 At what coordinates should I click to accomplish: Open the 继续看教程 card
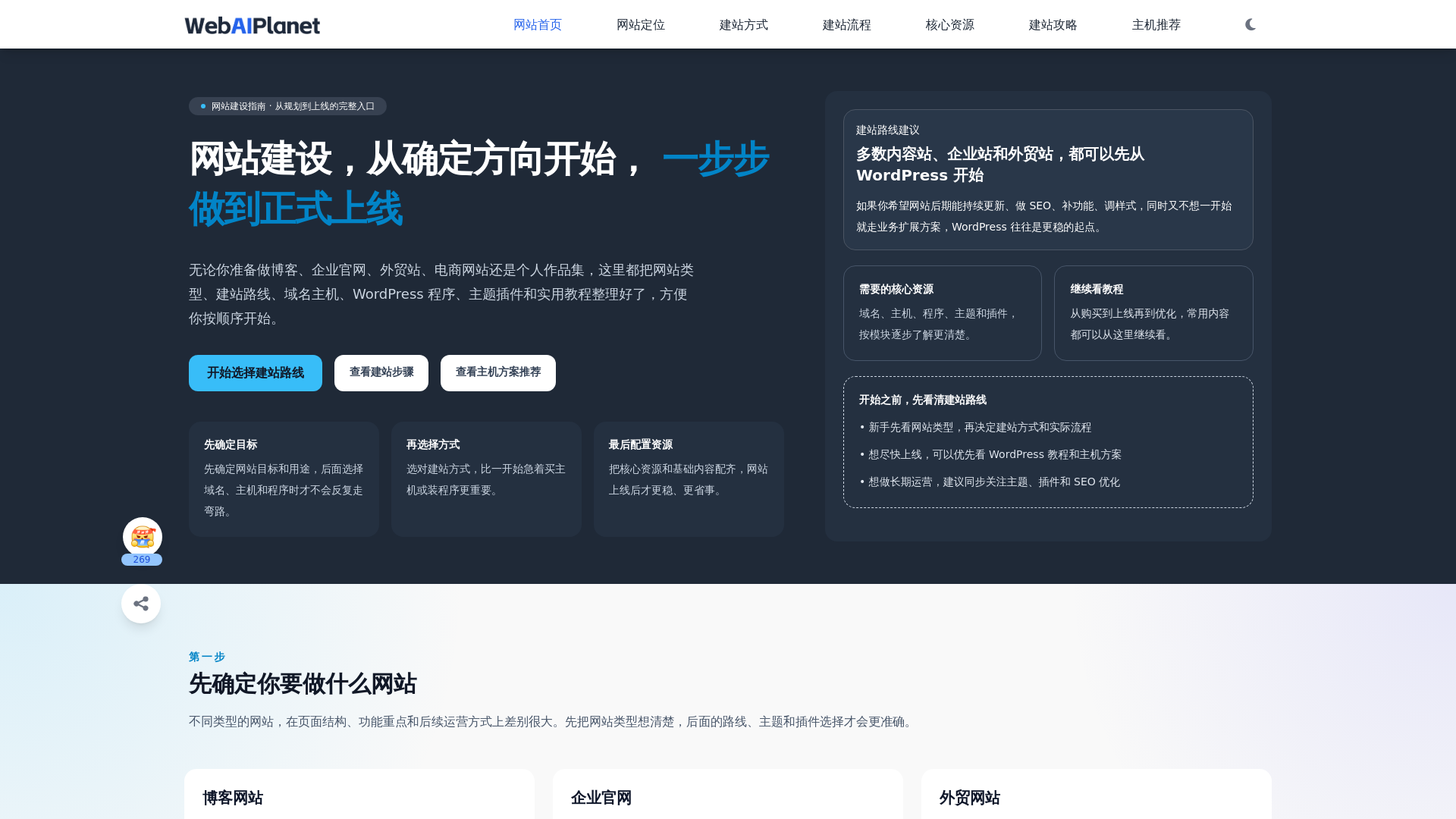click(x=1153, y=313)
